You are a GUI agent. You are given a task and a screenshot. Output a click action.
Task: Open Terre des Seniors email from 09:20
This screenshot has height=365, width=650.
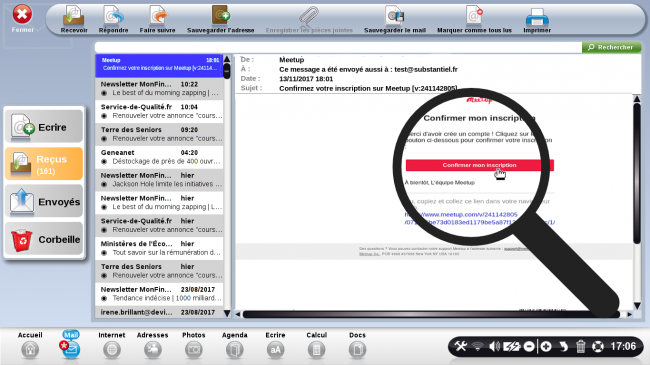tap(159, 134)
